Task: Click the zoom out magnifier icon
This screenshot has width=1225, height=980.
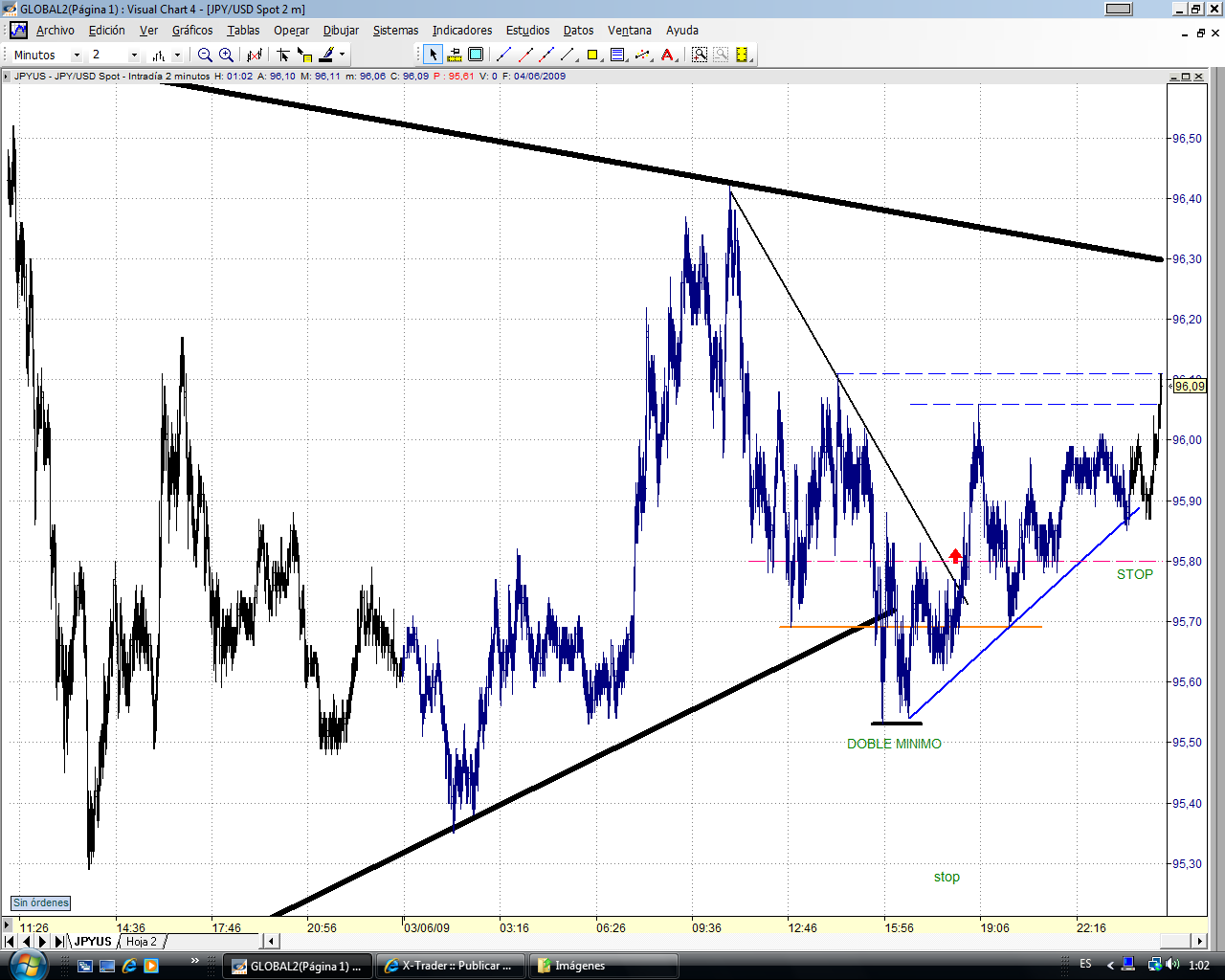Action: pos(204,56)
